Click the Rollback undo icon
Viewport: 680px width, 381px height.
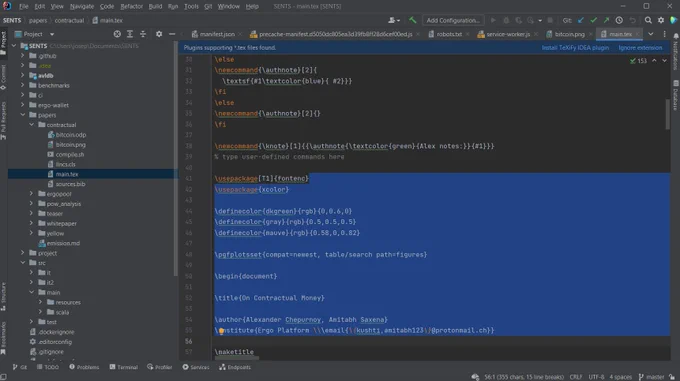point(632,20)
